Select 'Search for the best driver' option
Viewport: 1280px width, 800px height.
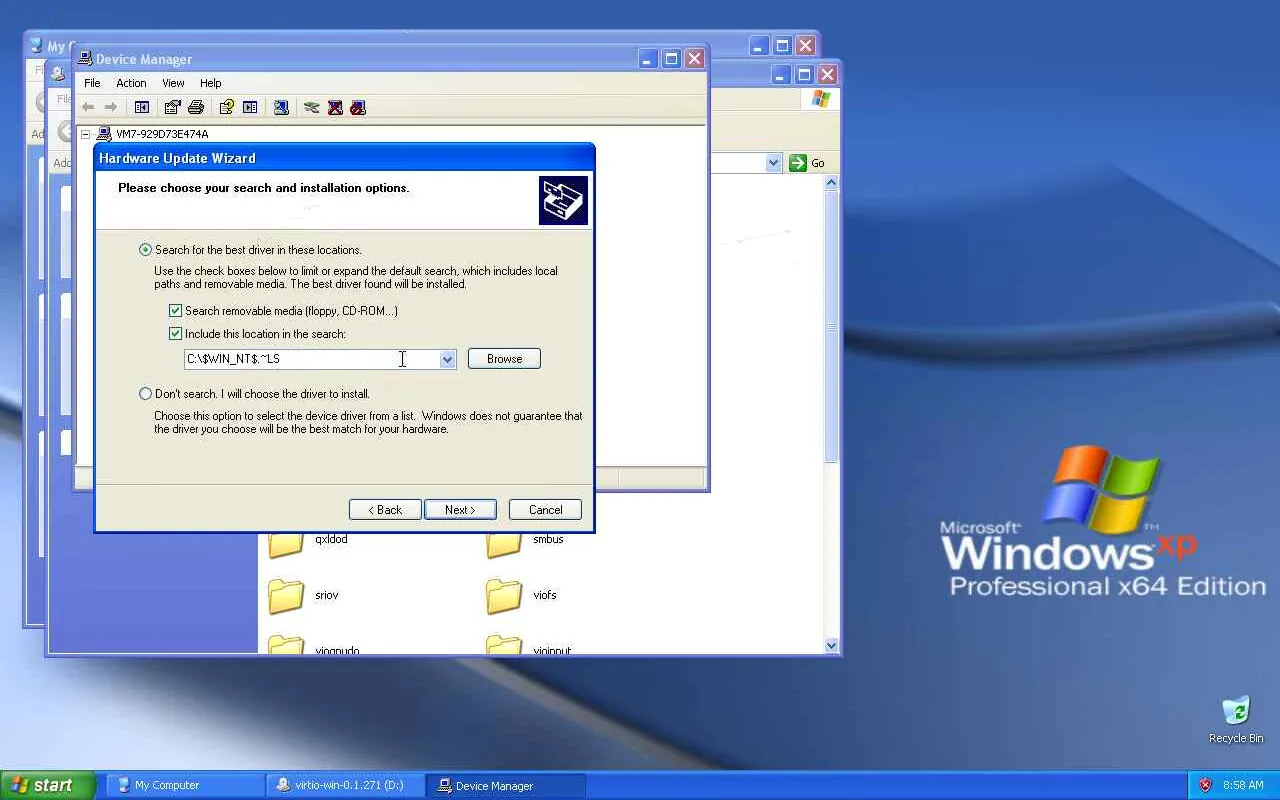coord(146,250)
